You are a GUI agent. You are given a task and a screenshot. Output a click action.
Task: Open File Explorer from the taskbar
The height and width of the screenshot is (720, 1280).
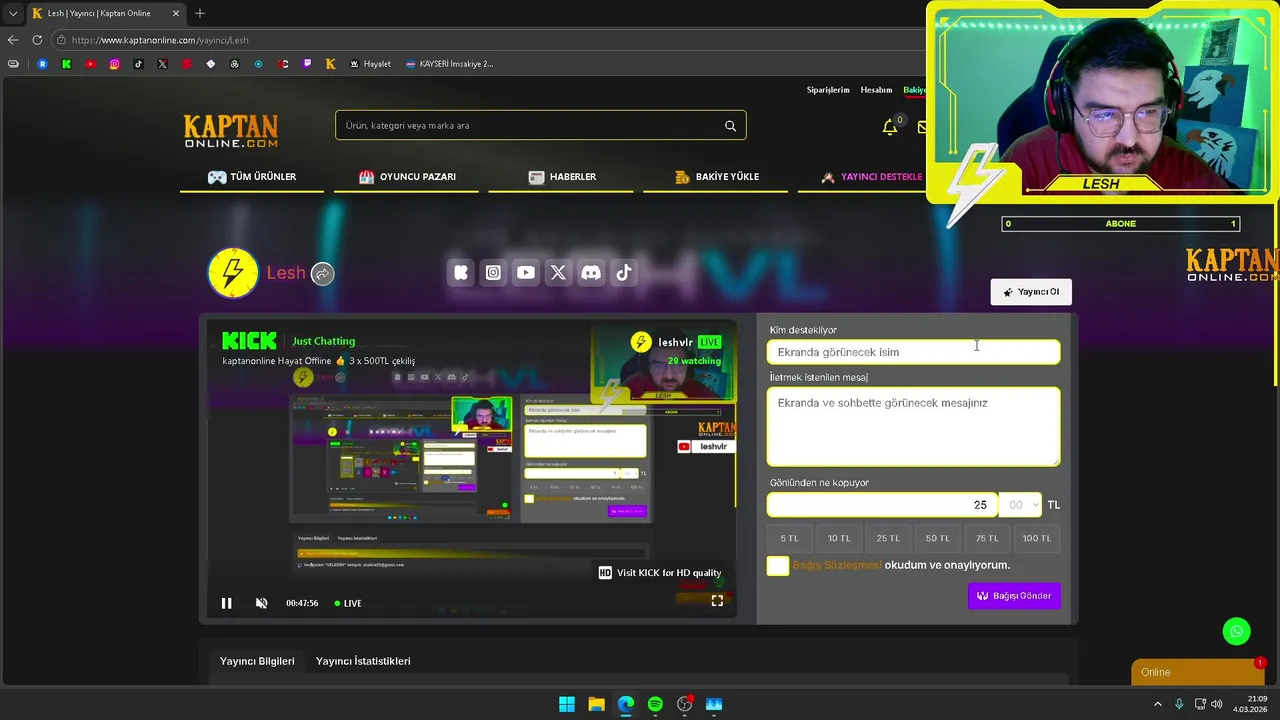point(596,704)
